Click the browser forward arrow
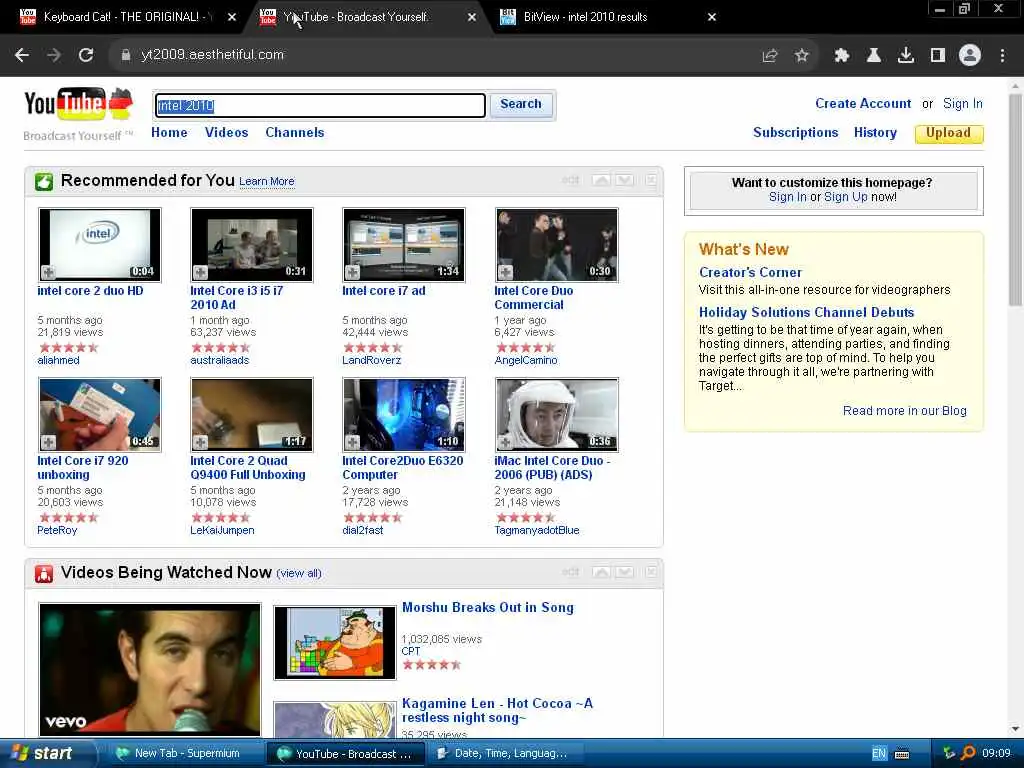The image size is (1024, 768). point(54,56)
